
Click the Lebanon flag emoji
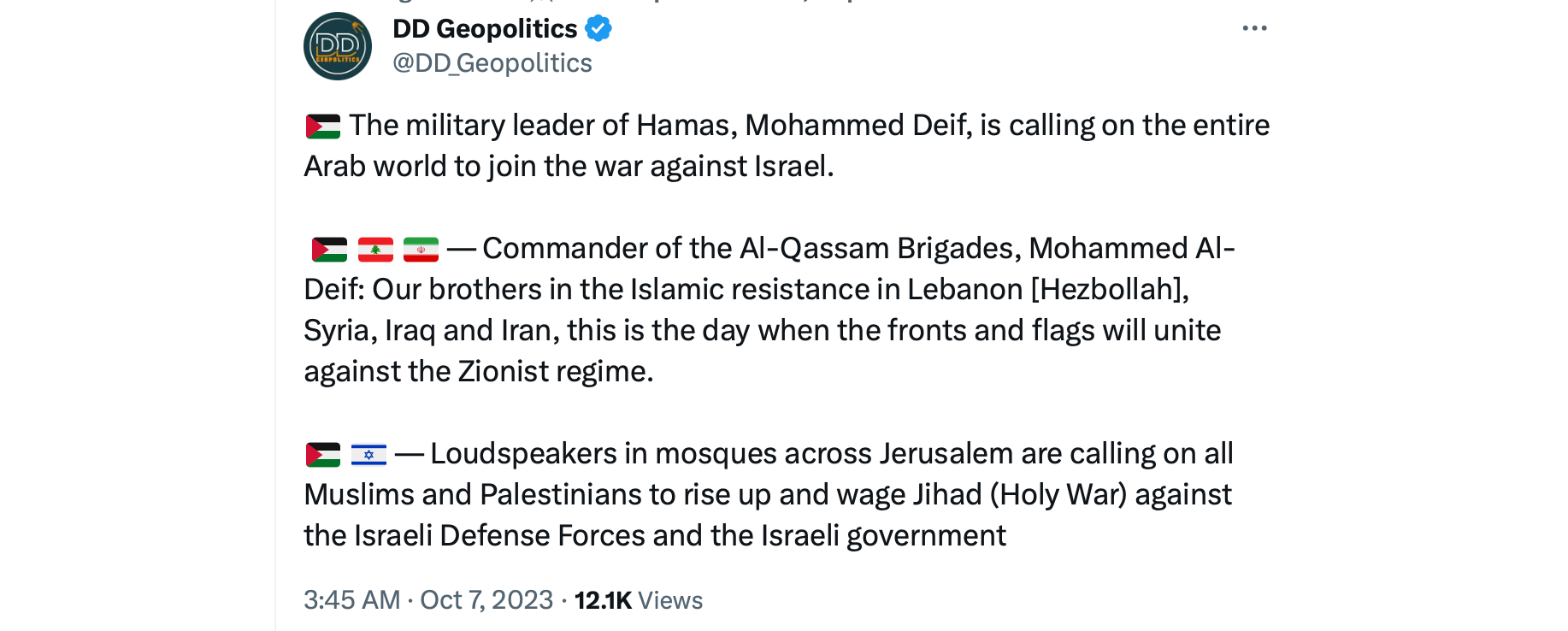[375, 250]
